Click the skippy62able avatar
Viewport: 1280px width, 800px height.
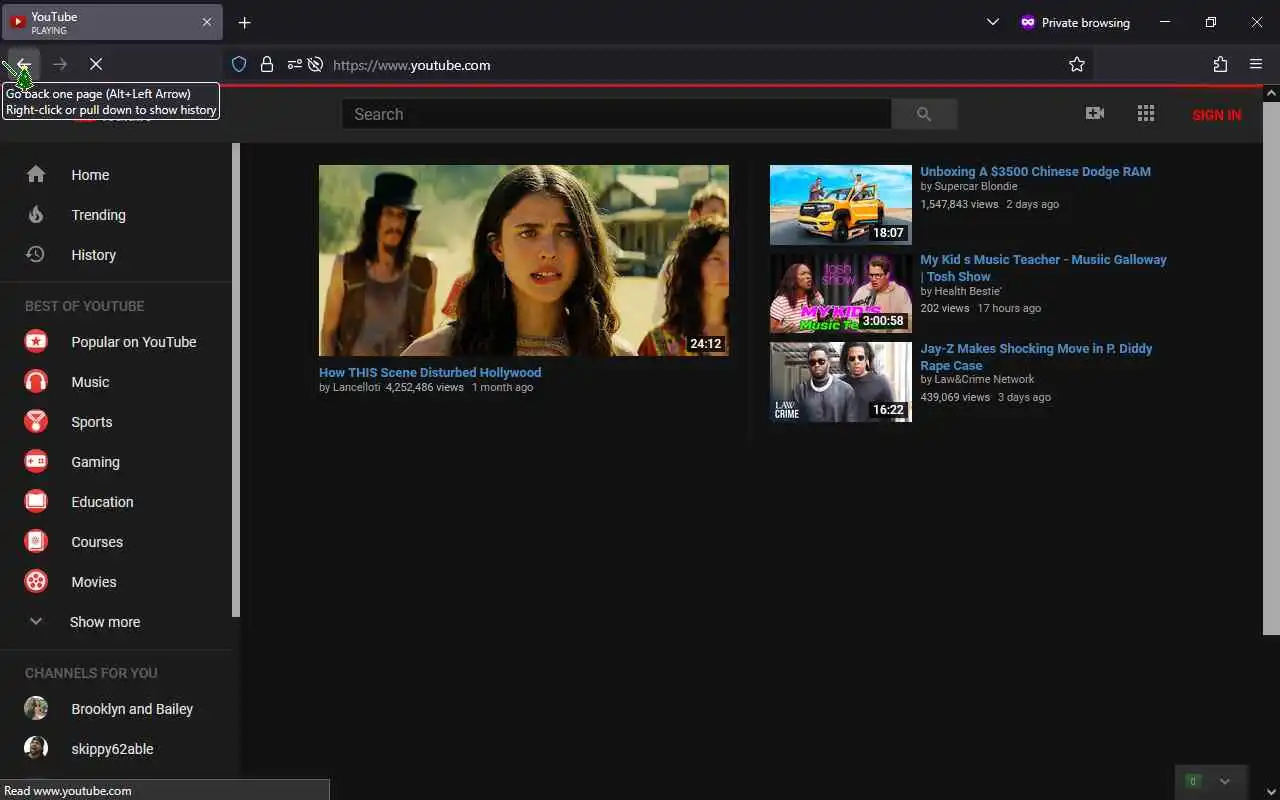[36, 748]
